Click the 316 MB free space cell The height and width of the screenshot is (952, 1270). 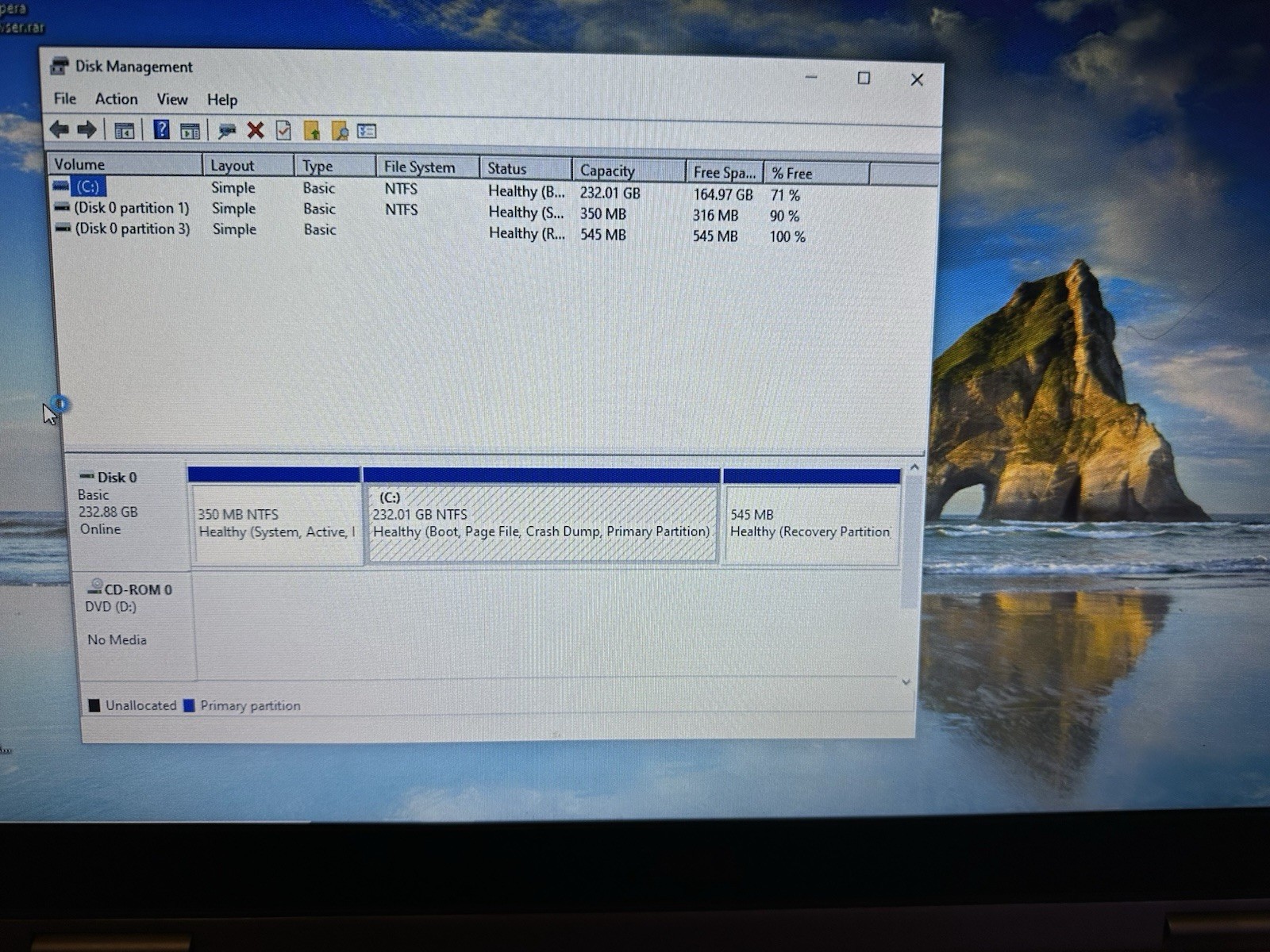coord(715,215)
